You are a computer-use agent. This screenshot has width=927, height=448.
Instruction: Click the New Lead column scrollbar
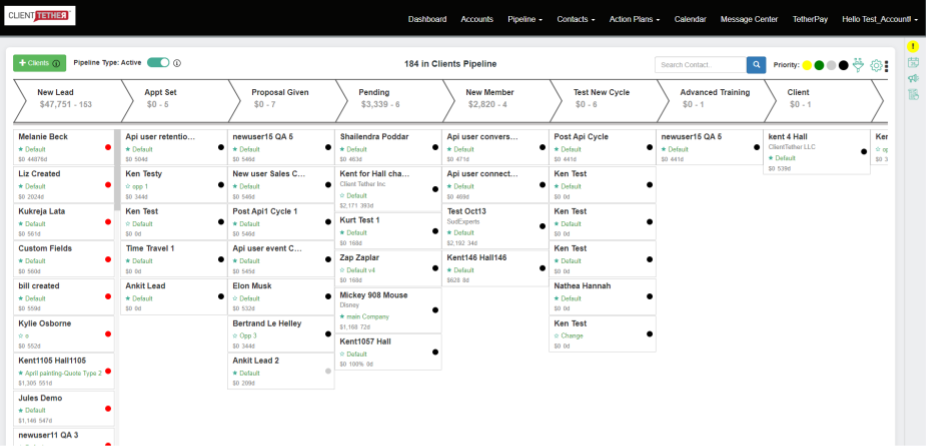(117, 170)
